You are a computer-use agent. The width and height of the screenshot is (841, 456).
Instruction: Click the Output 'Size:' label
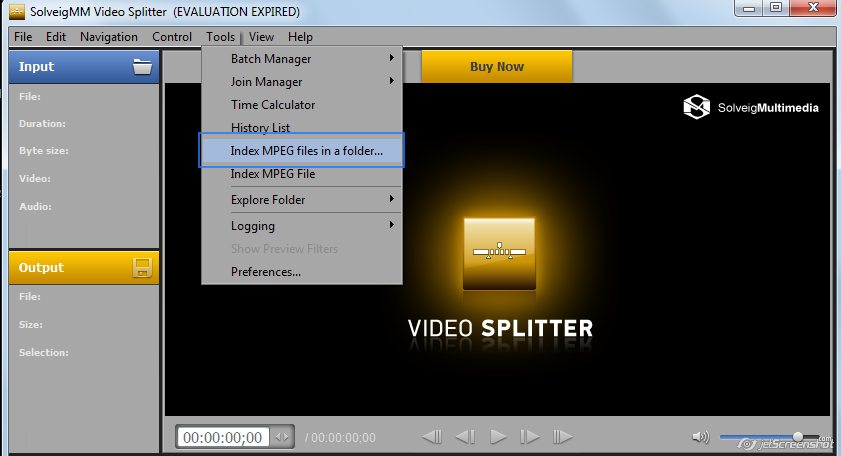pos(31,325)
